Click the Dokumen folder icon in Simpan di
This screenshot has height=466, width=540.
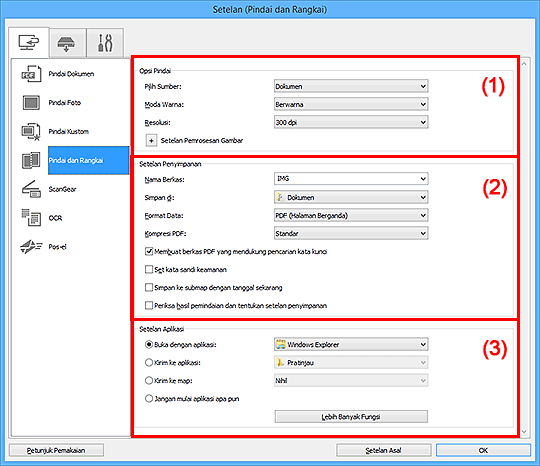tap(280, 197)
